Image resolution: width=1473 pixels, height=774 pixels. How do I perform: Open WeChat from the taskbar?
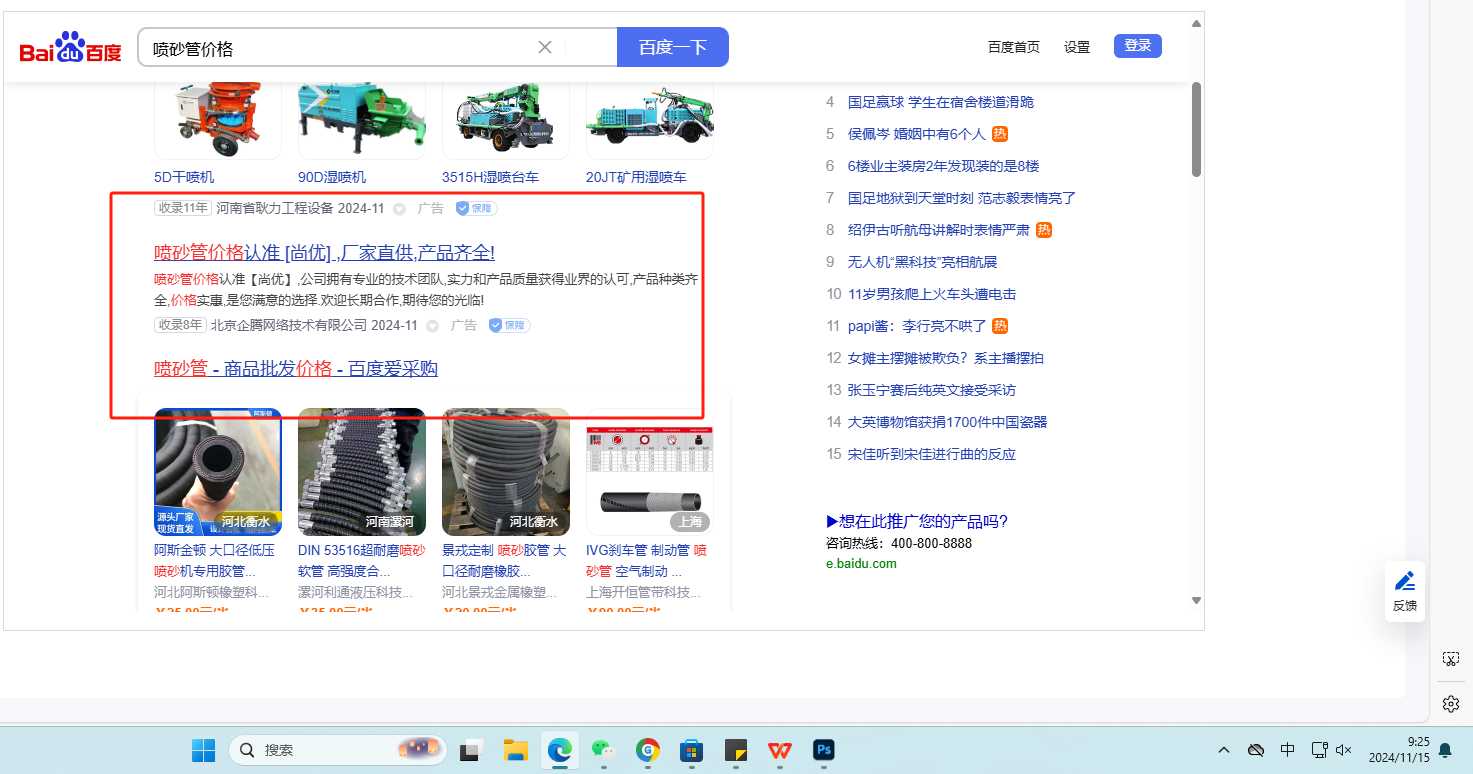coord(602,750)
